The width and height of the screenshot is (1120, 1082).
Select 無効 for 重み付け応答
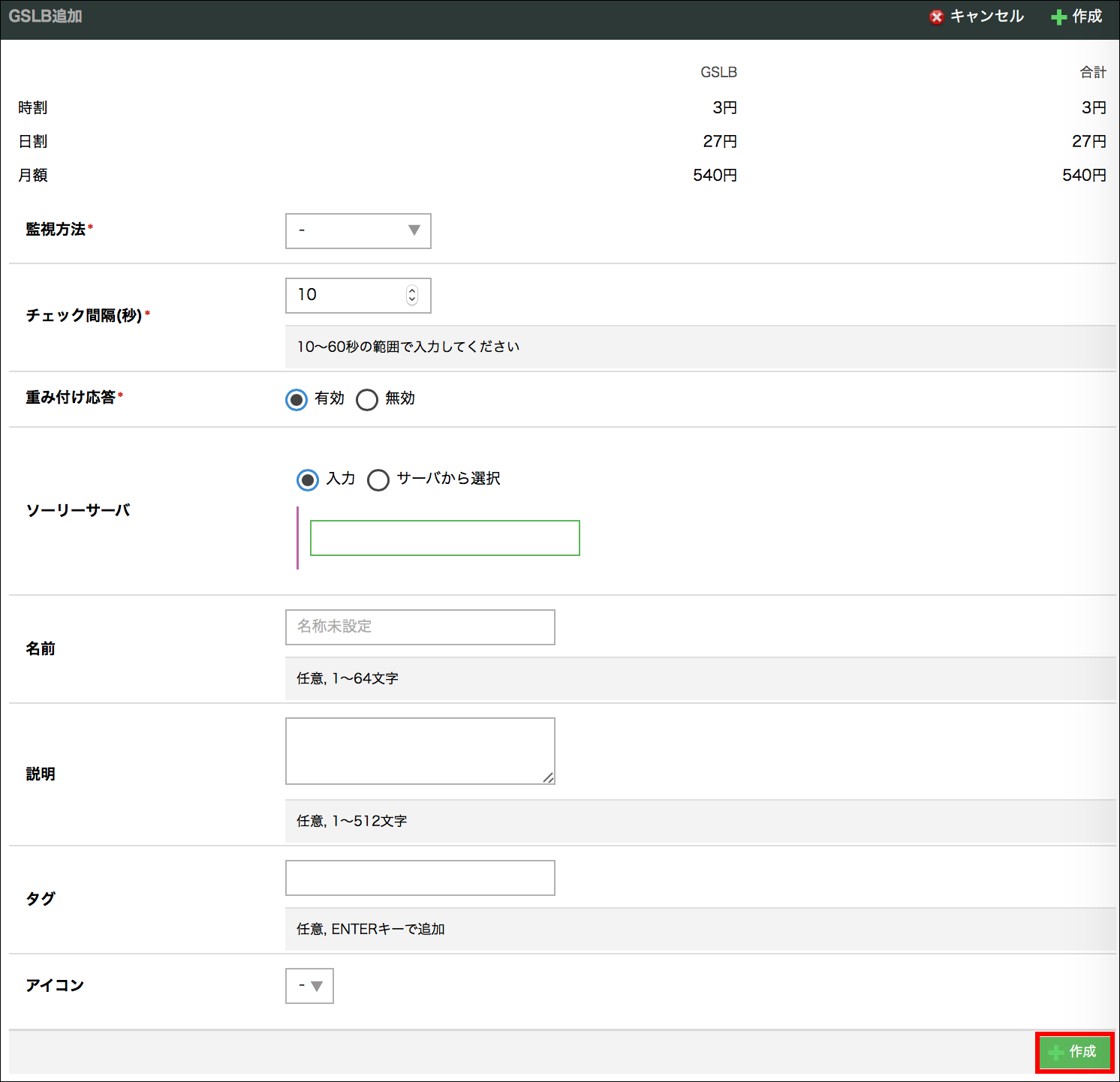367,399
